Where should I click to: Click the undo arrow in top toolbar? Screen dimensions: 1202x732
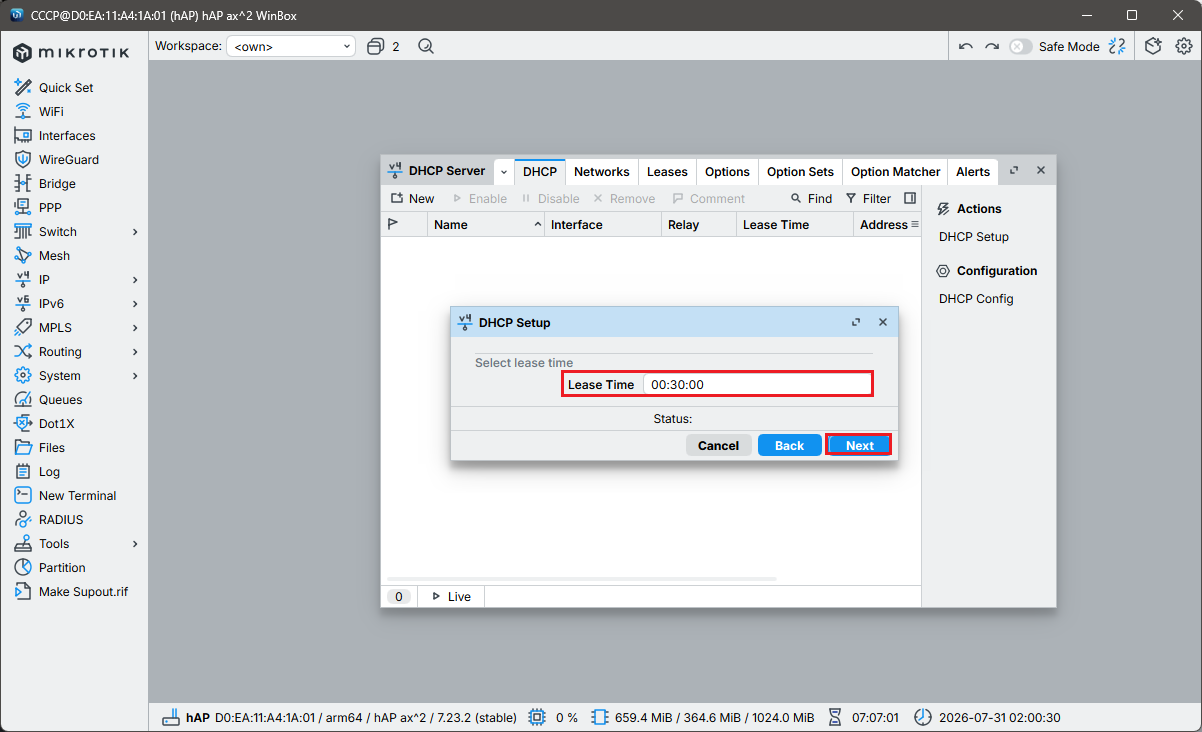[965, 46]
